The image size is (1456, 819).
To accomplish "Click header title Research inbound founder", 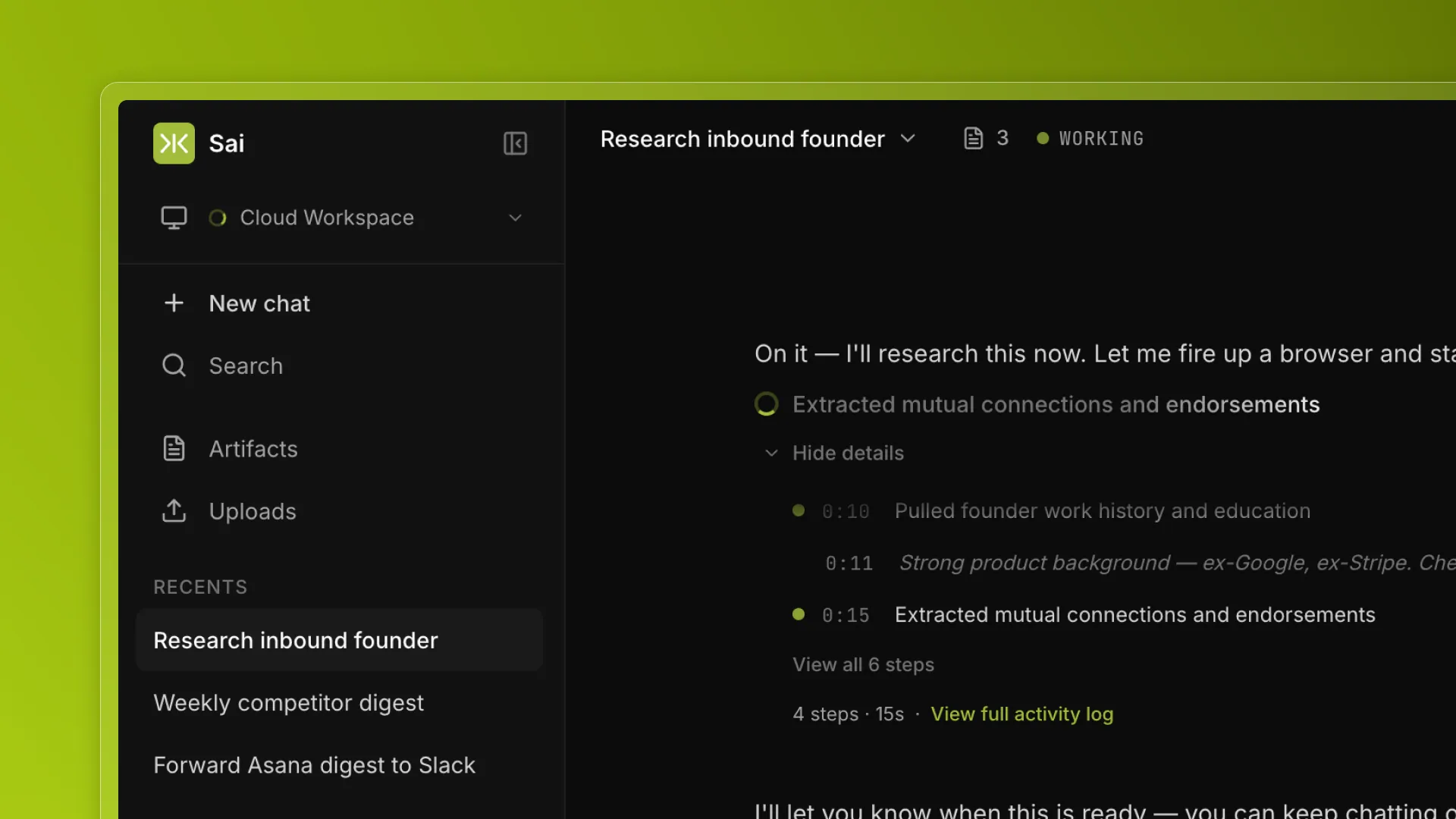I will [742, 139].
